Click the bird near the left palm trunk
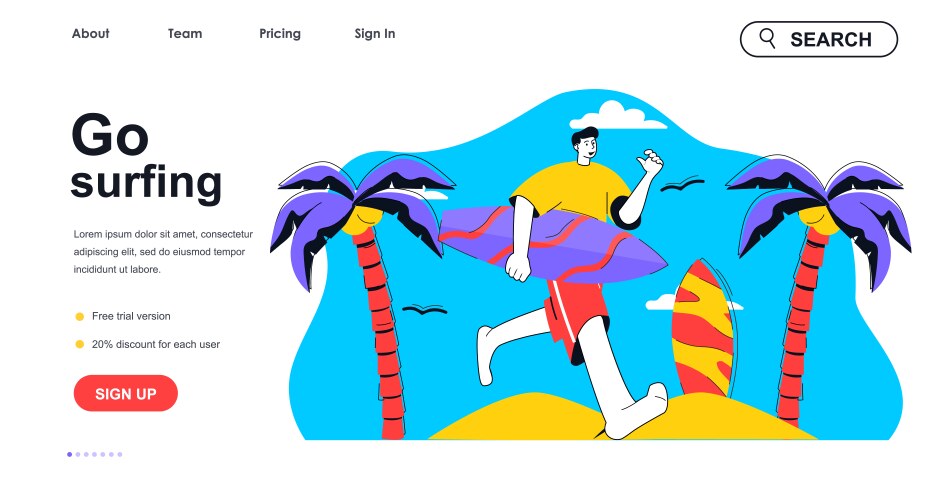 click(425, 309)
